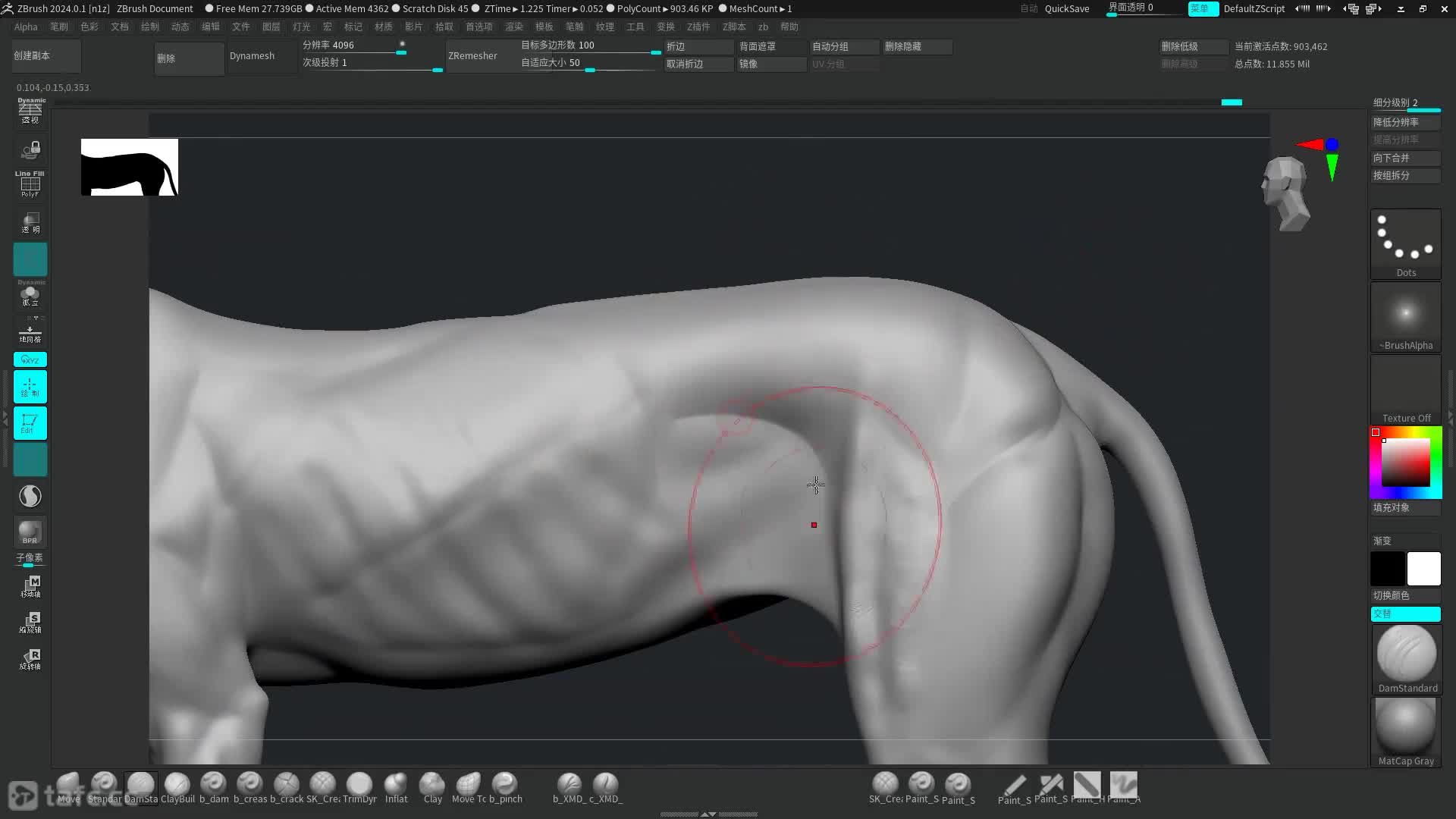Image resolution: width=1456 pixels, height=819 pixels.
Task: Adjust the 分辨率 4096 resolution slider
Action: click(x=354, y=46)
